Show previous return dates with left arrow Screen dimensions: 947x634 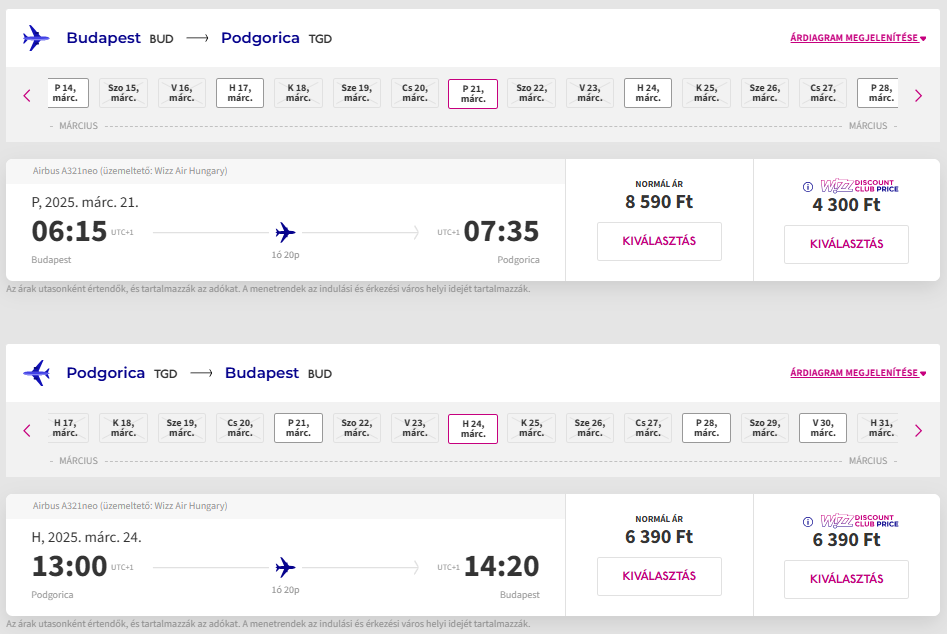click(27, 431)
